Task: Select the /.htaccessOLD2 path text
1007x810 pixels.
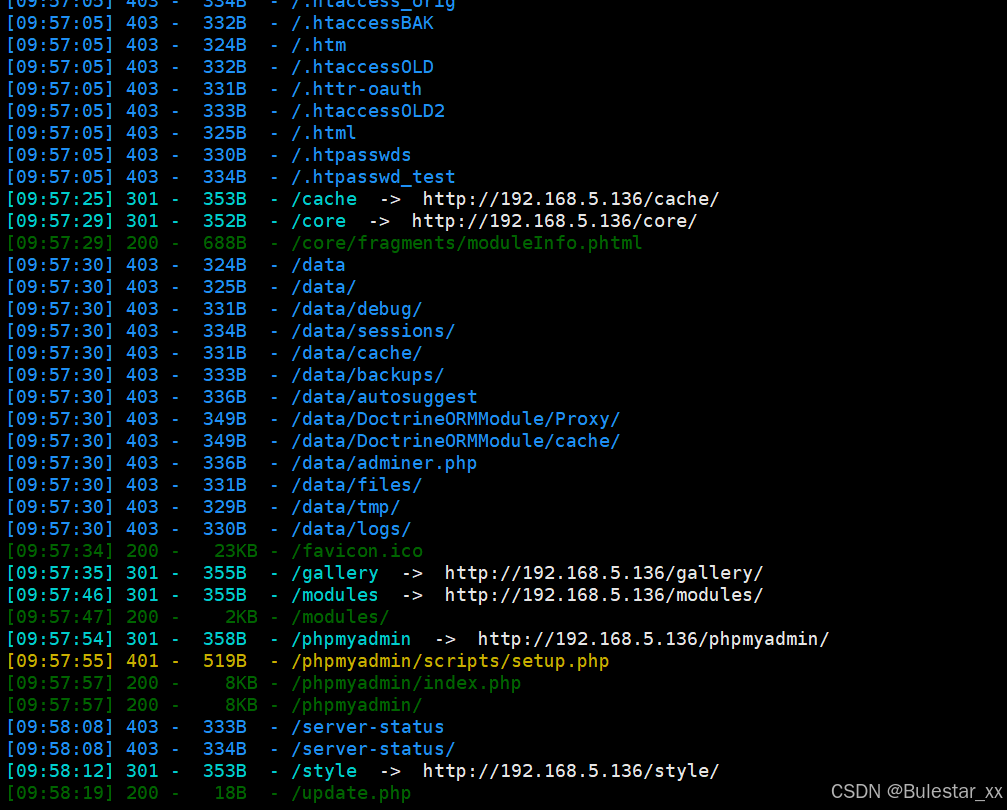Action: [x=368, y=110]
